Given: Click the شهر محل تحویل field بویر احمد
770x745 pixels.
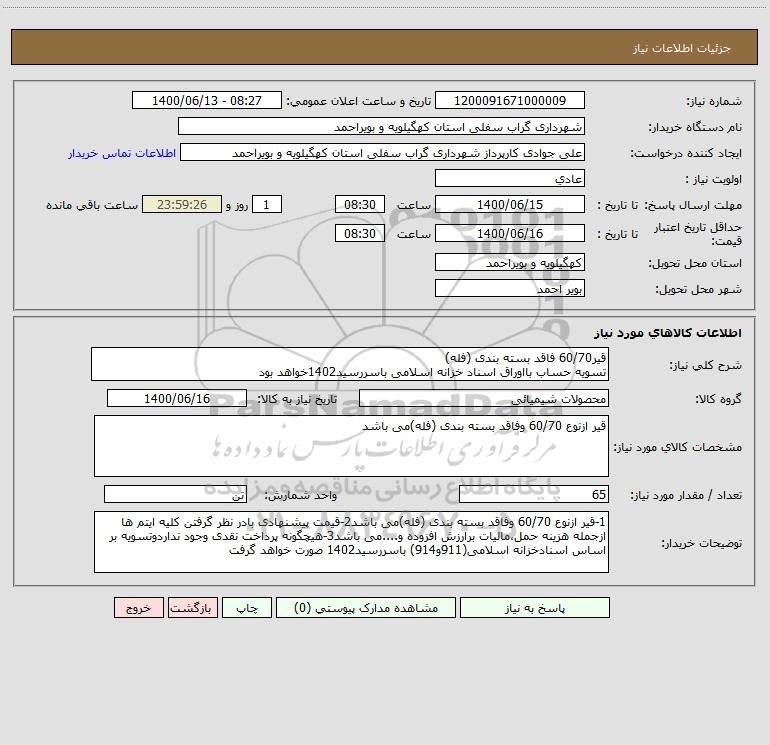Looking at the screenshot, I should [x=510, y=288].
